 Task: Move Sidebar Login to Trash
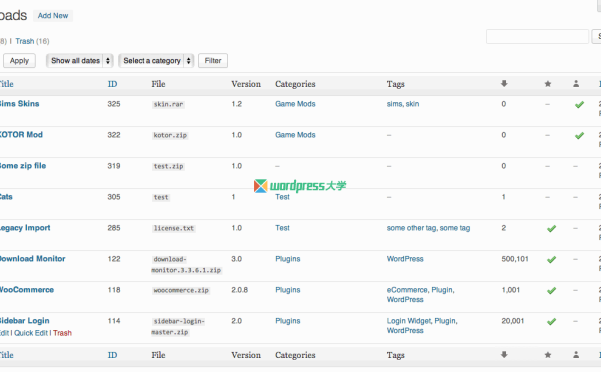62,333
